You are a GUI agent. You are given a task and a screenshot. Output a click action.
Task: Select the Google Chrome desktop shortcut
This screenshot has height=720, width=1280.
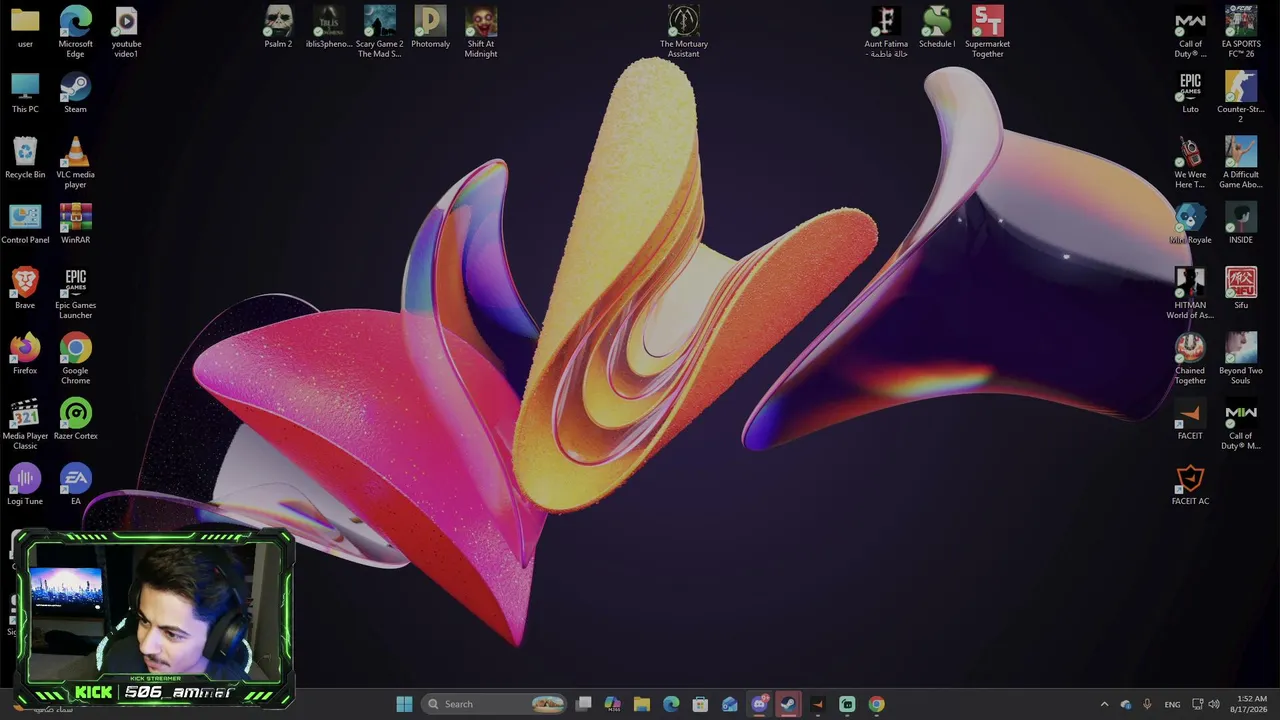(75, 359)
